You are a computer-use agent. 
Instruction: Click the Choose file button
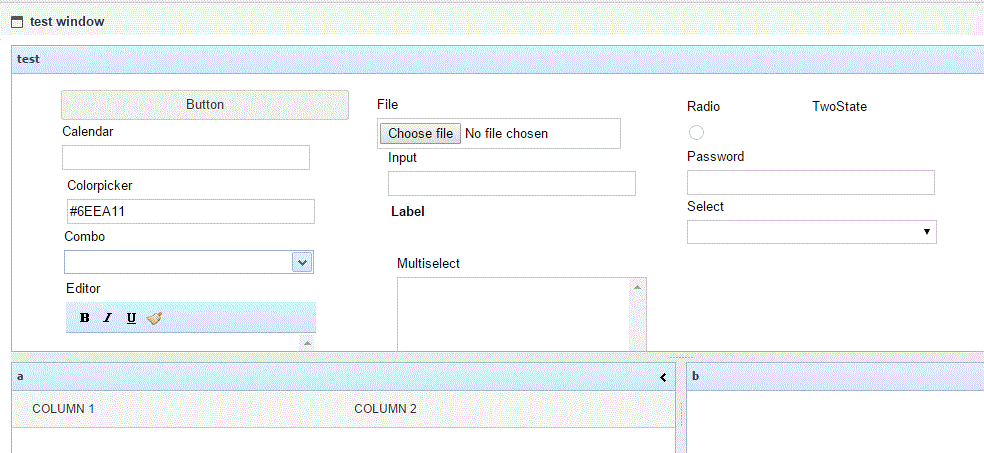pos(420,134)
